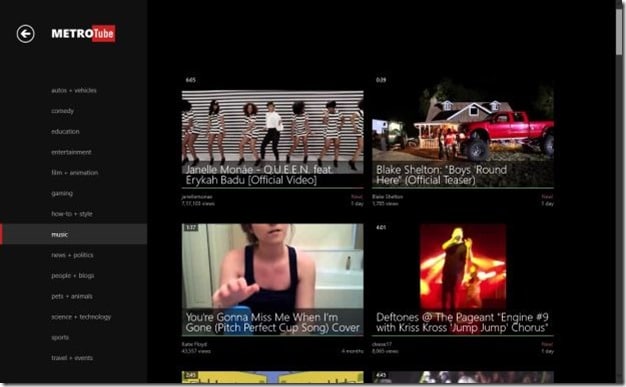Open the pets + animals category
The width and height of the screenshot is (626, 387).
click(x=72, y=296)
